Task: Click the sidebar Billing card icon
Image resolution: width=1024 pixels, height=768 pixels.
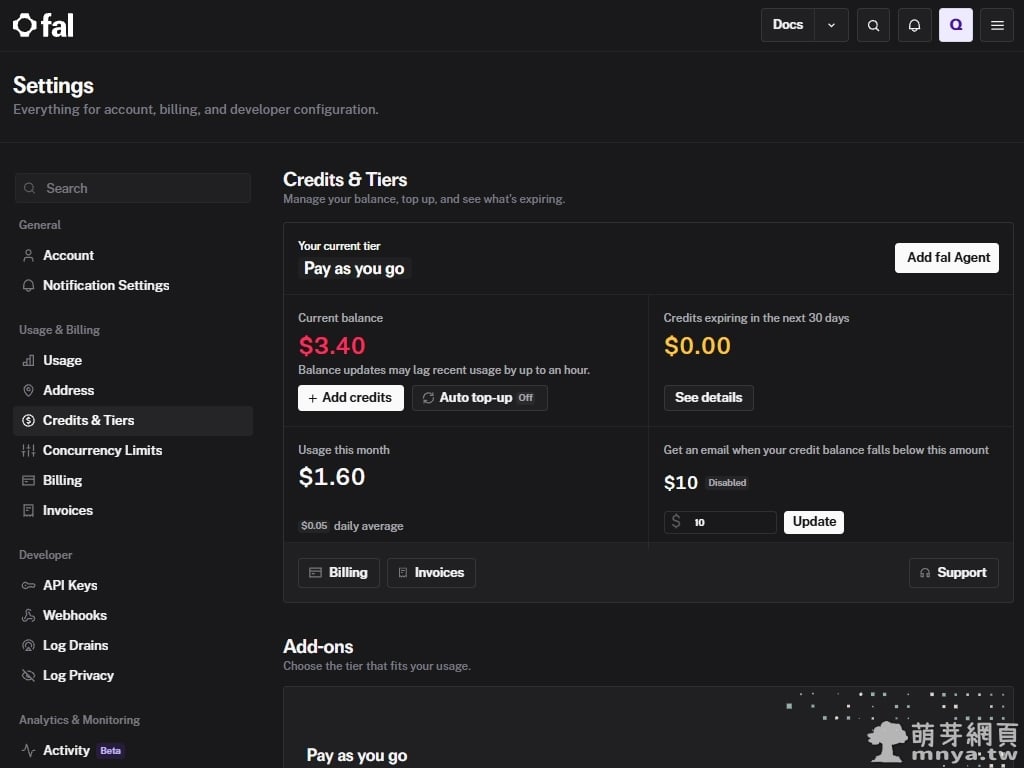Action: point(28,481)
